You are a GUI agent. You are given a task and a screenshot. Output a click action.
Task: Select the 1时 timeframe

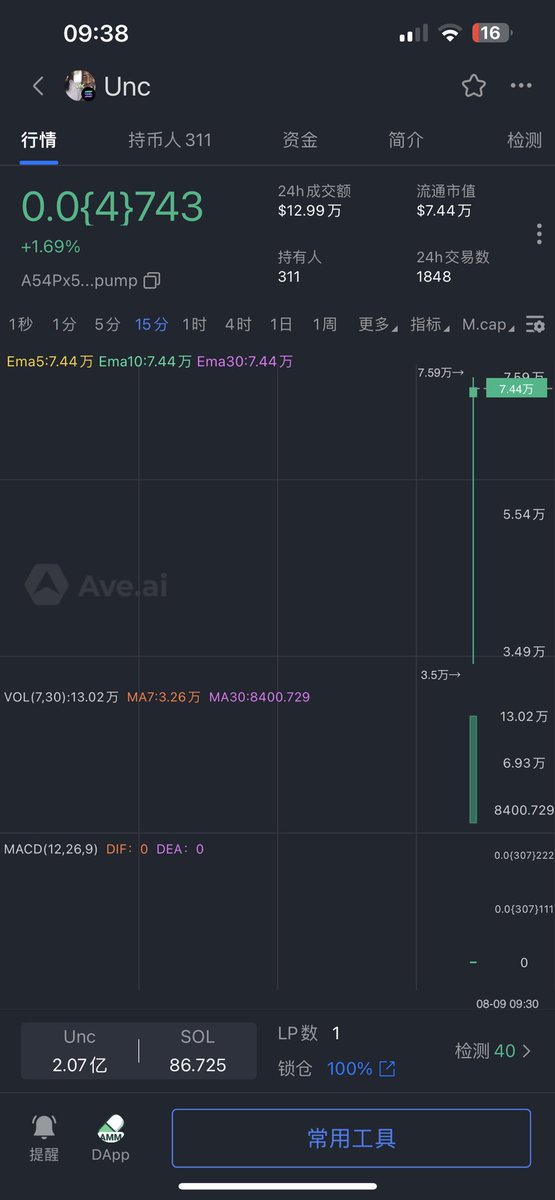point(194,324)
